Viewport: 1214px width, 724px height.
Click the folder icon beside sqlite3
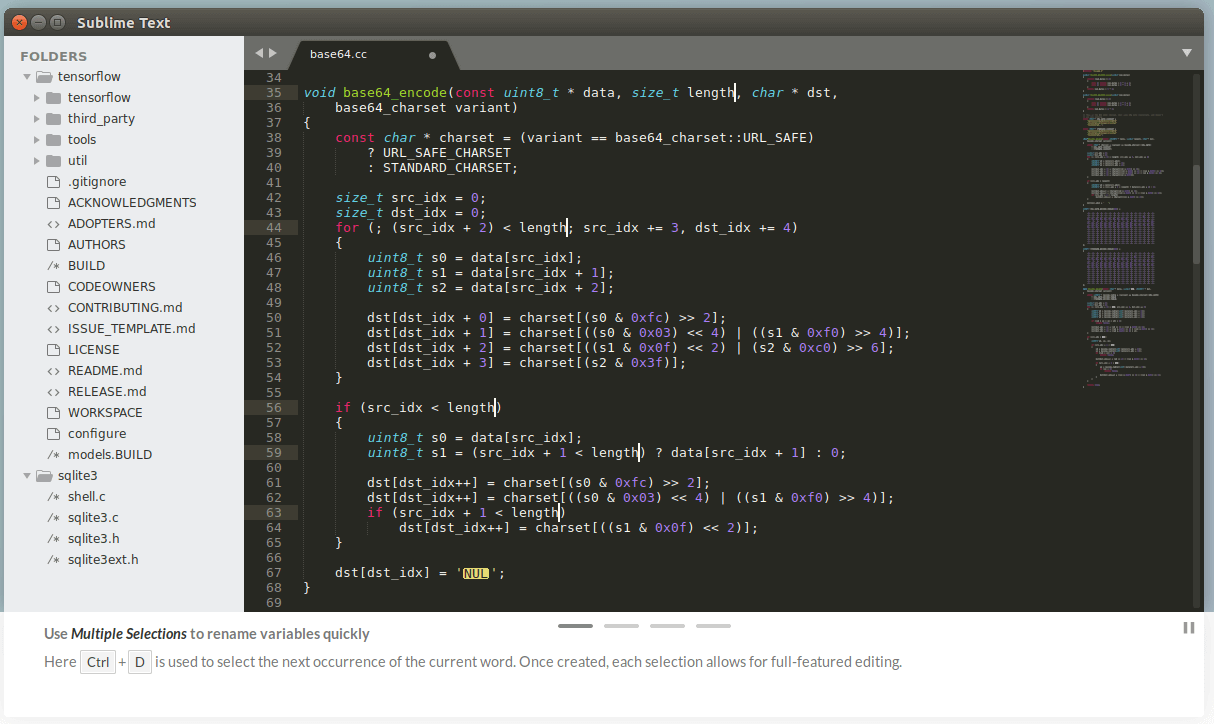[x=44, y=475]
